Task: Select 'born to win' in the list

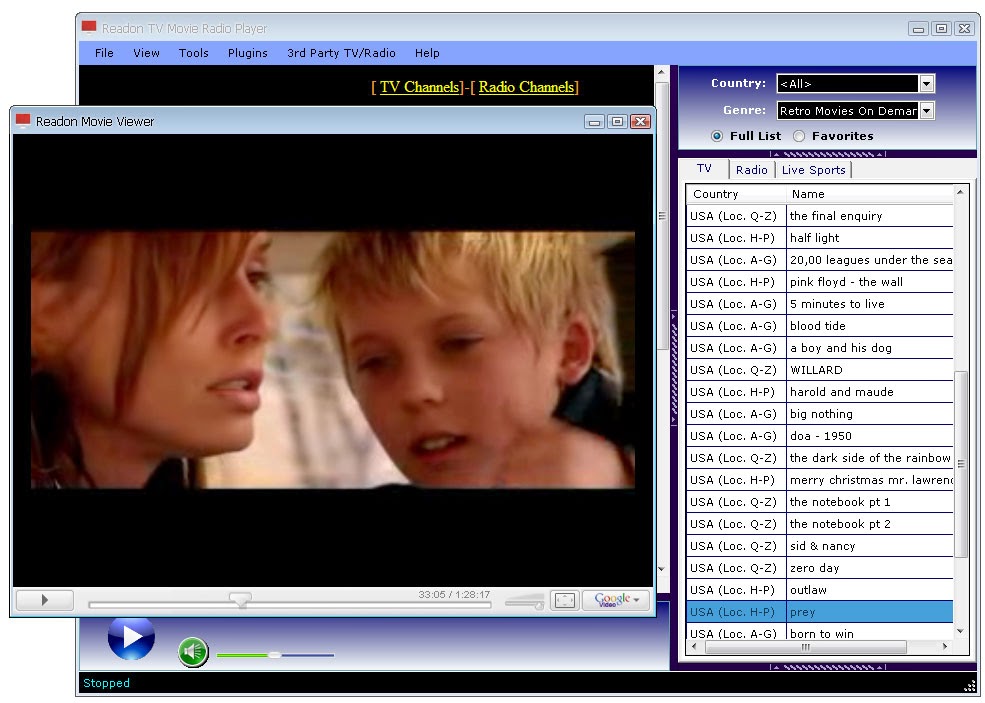Action: (x=819, y=633)
